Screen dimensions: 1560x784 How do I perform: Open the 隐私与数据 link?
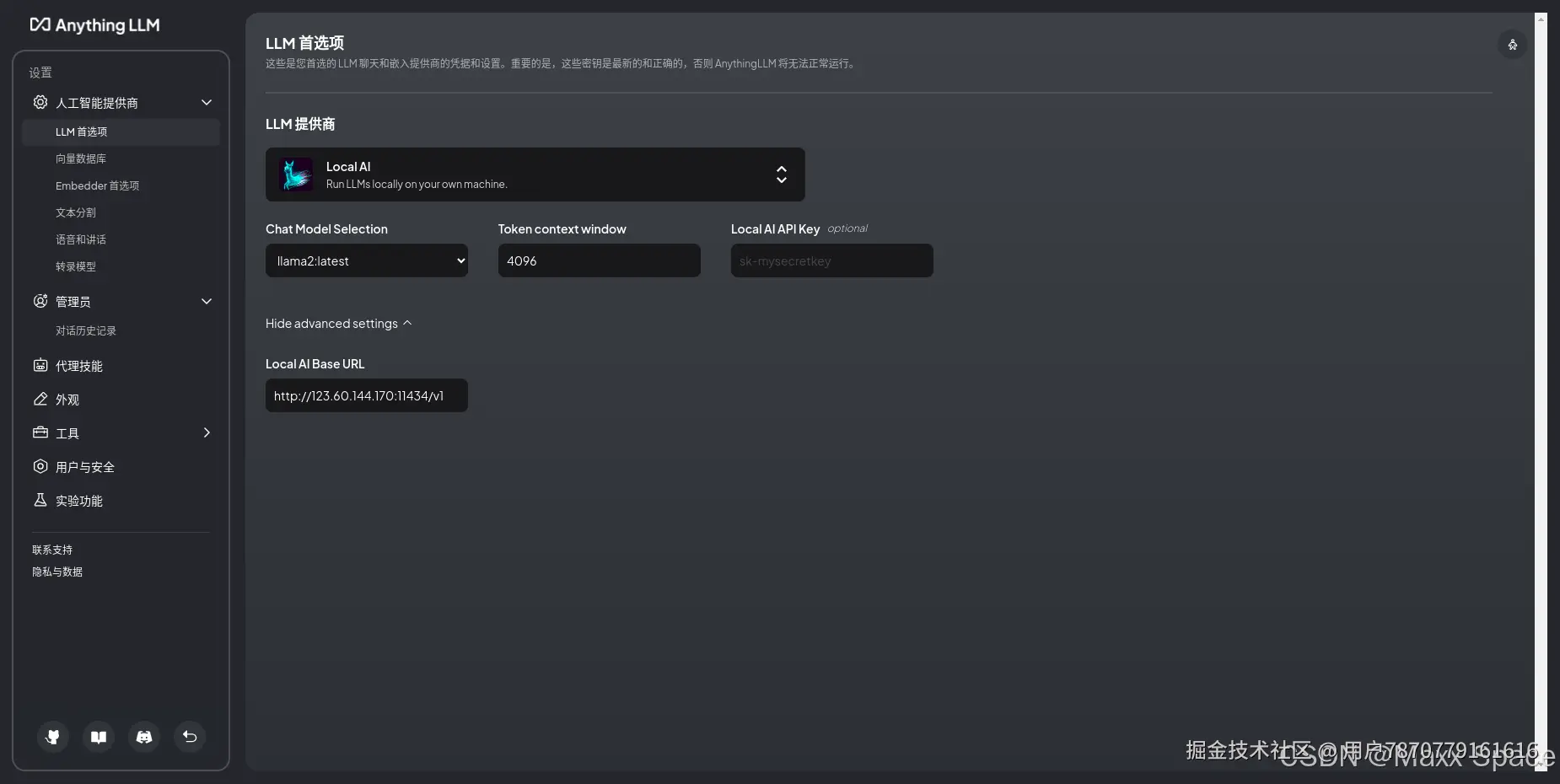(57, 572)
